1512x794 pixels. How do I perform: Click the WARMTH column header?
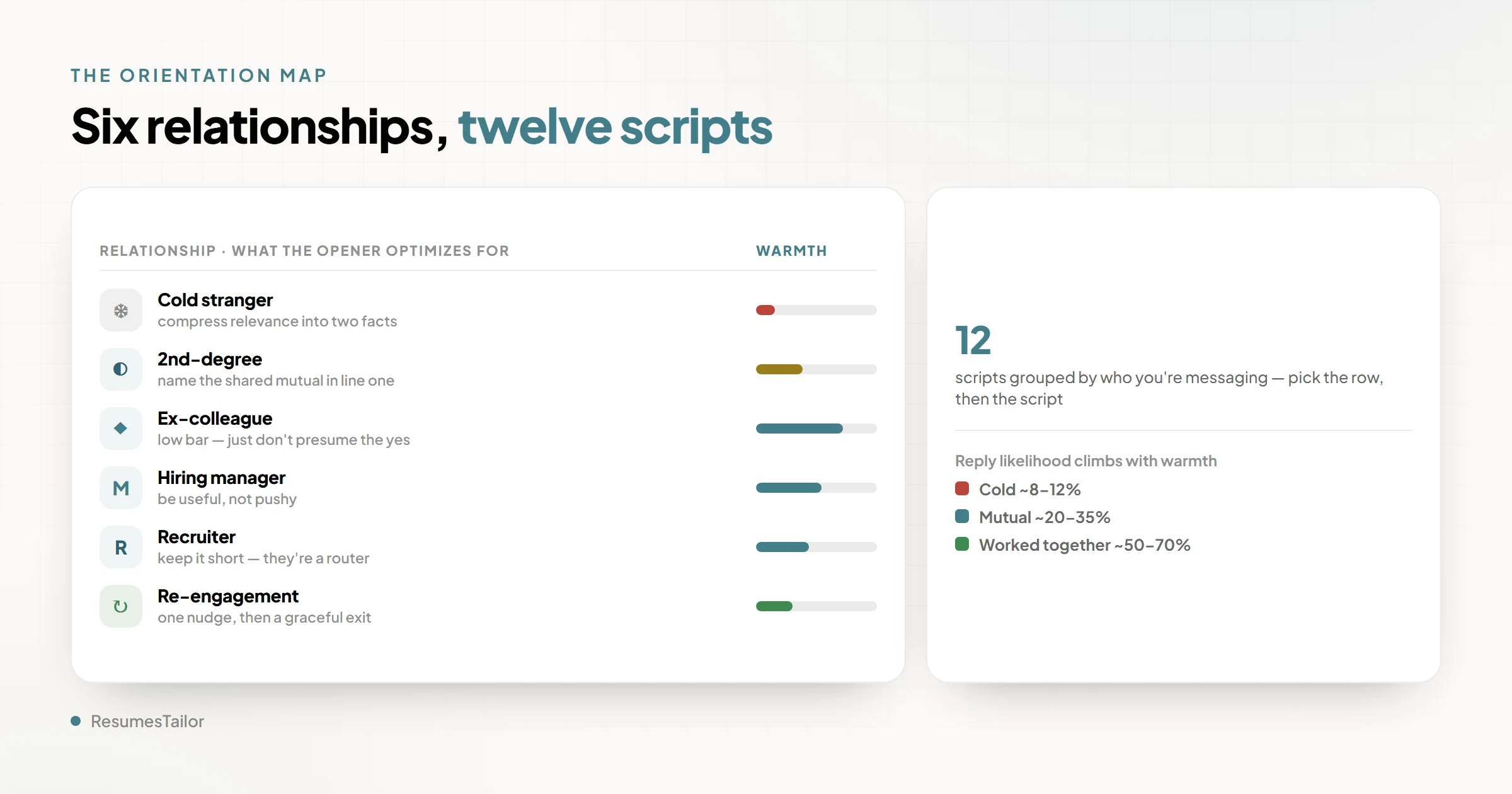pos(791,251)
